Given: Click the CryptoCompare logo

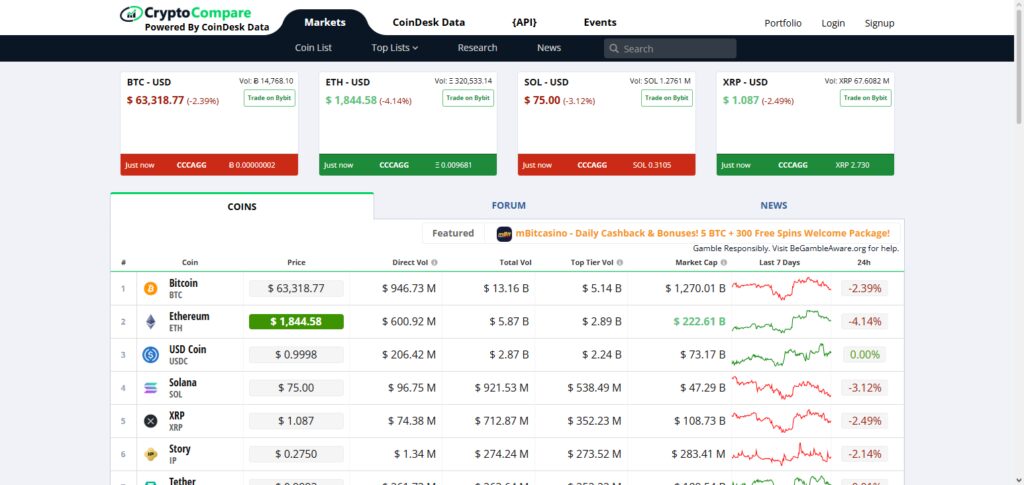Looking at the screenshot, I should coord(195,19).
